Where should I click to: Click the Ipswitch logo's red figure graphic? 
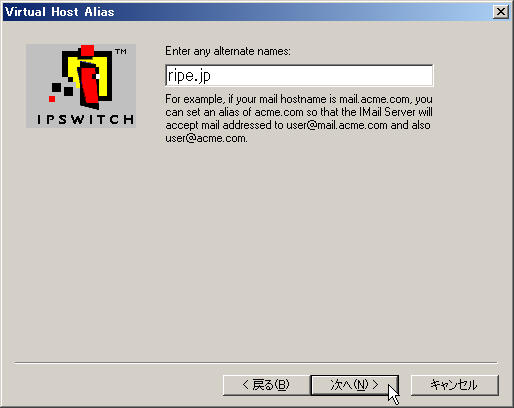click(89, 87)
